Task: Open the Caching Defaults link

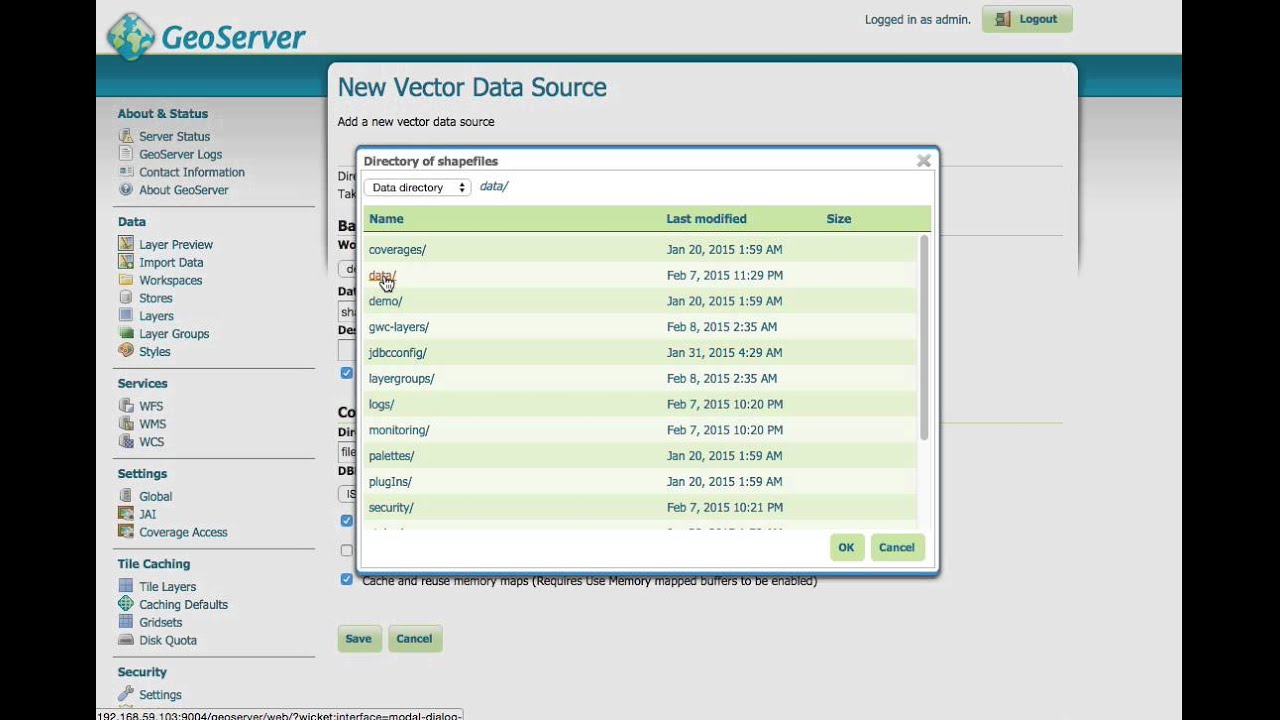Action: click(183, 605)
